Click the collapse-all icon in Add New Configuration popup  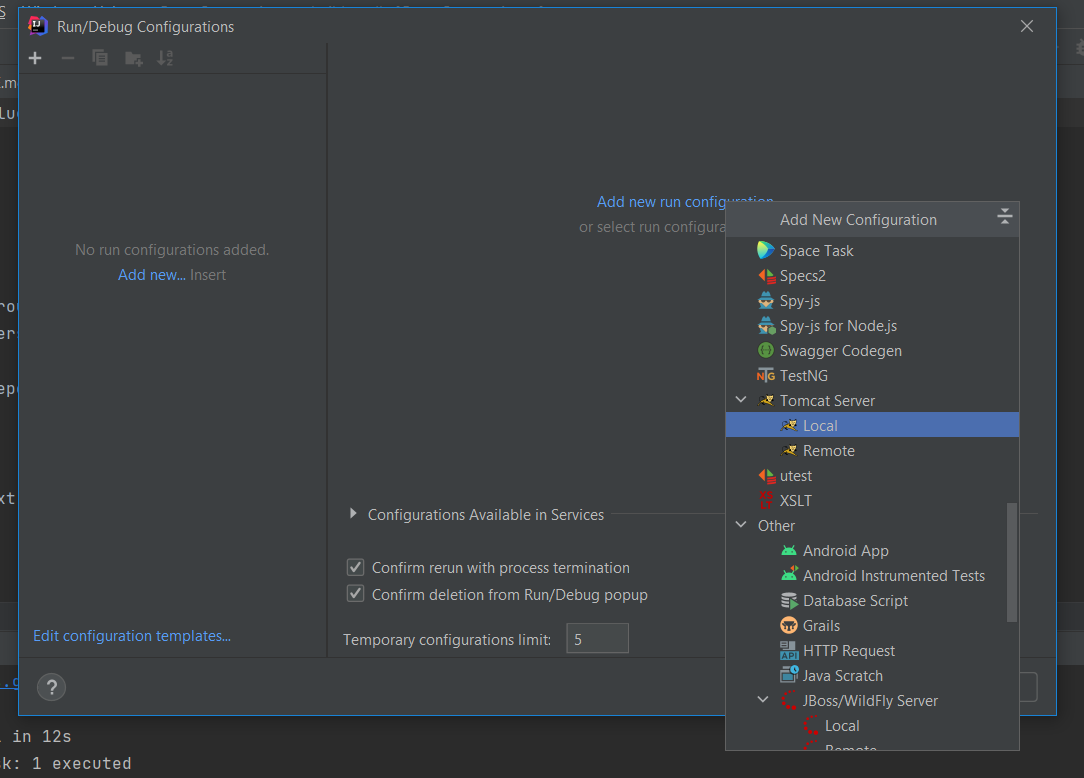pyautogui.click(x=1004, y=216)
